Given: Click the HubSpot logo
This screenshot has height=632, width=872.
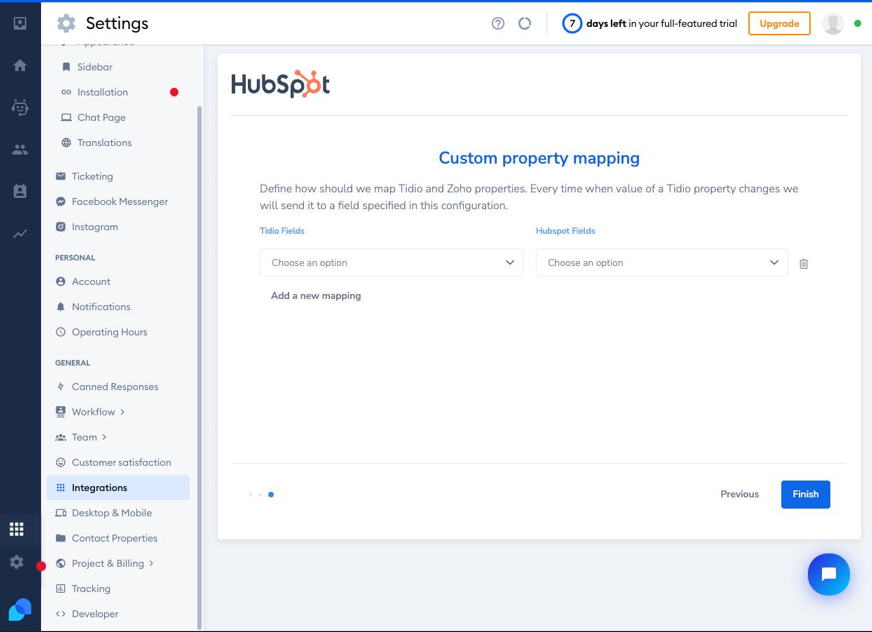Looking at the screenshot, I should 280,84.
